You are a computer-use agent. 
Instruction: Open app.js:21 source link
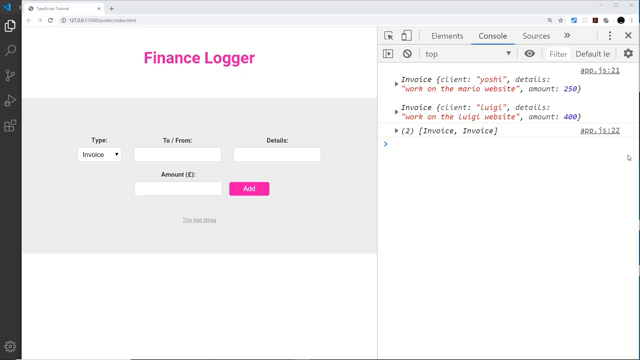tap(600, 71)
